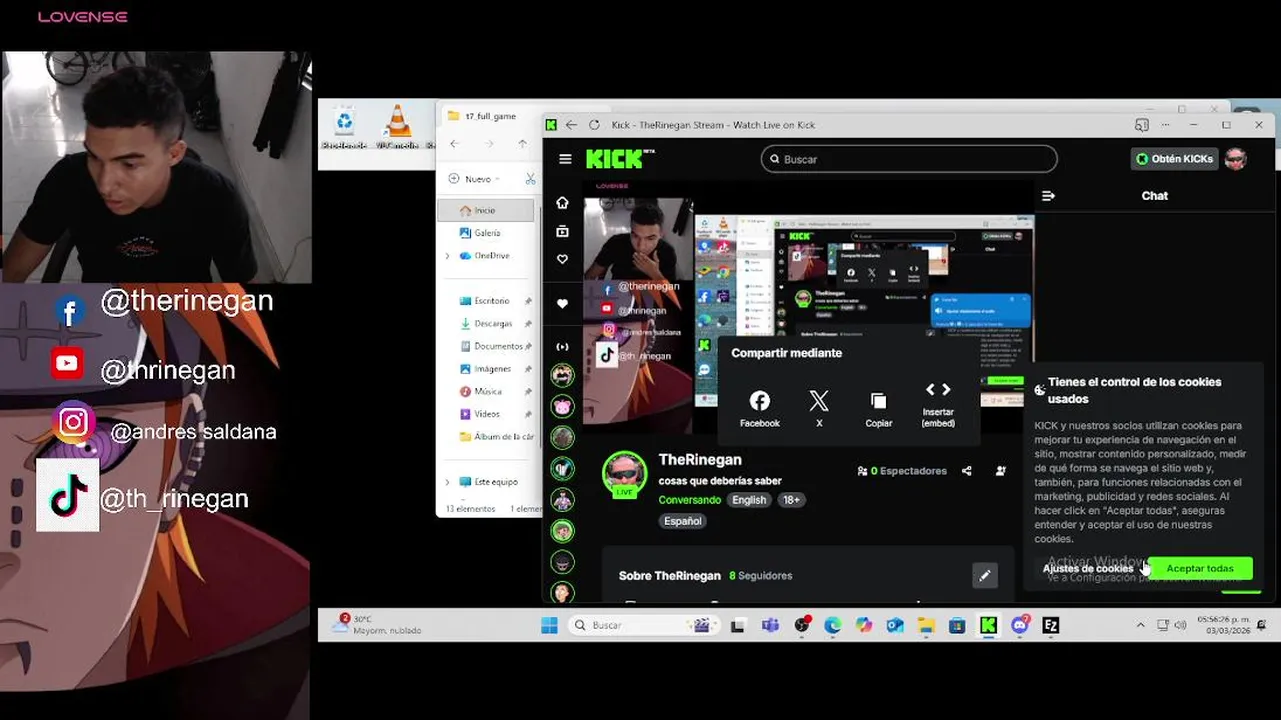This screenshot has height=720, width=1281.
Task: Click the English tag
Action: (x=749, y=500)
